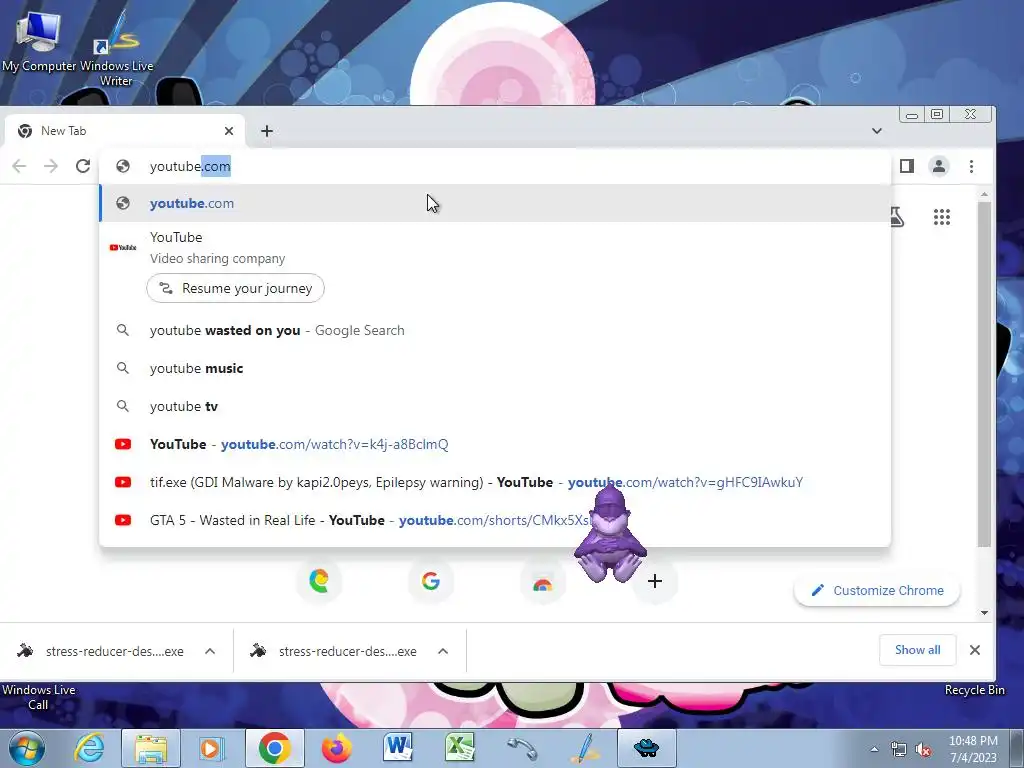Open the Google apps grid icon
This screenshot has height=768, width=1024.
click(941, 217)
